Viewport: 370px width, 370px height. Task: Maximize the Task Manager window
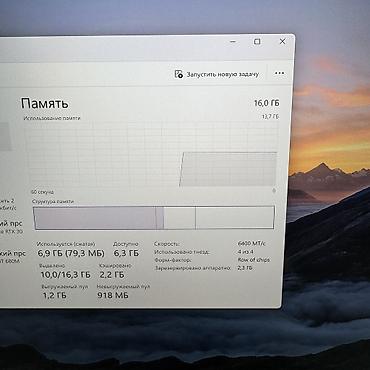tap(257, 41)
